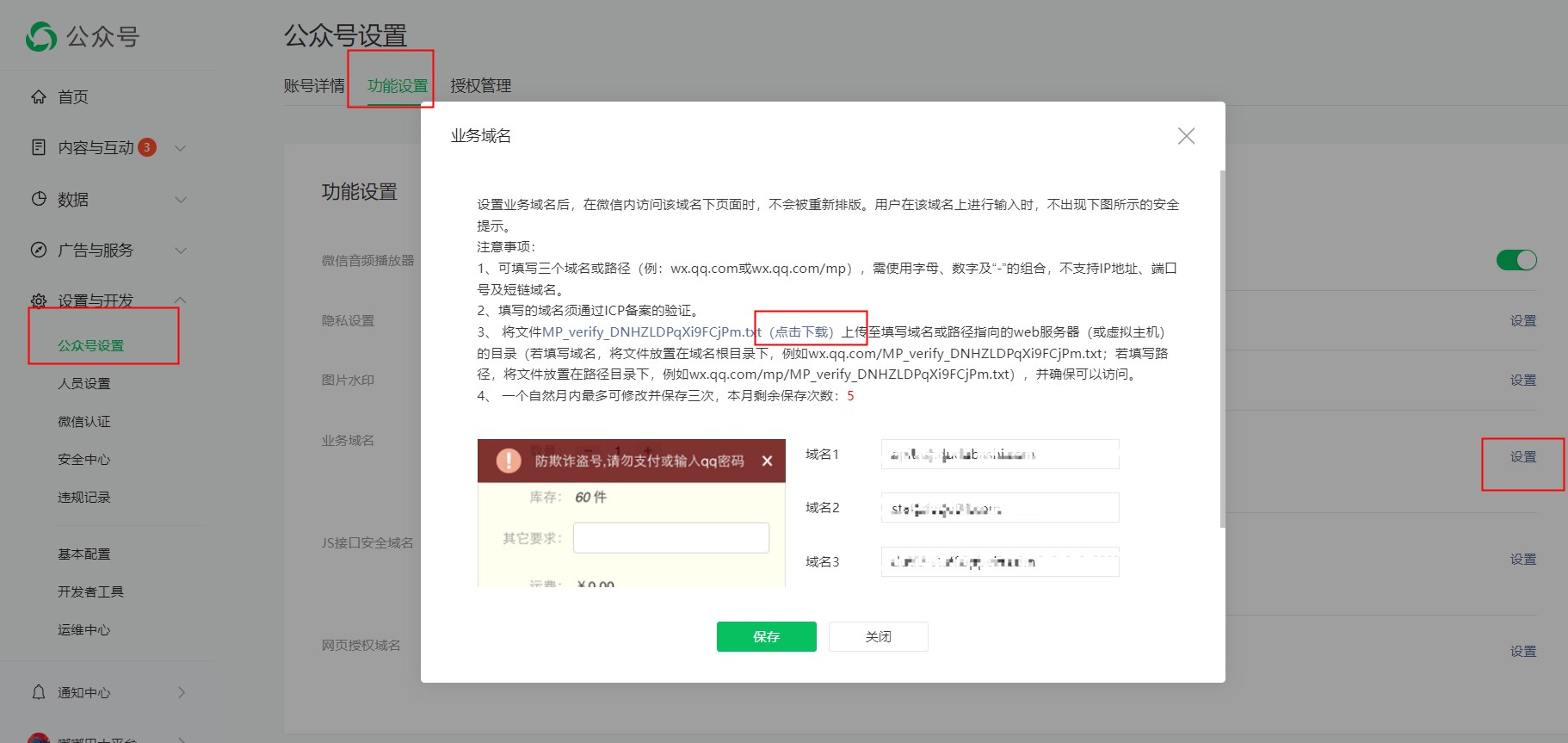
Task: Expand the 数据 menu chevron
Action: click(181, 200)
